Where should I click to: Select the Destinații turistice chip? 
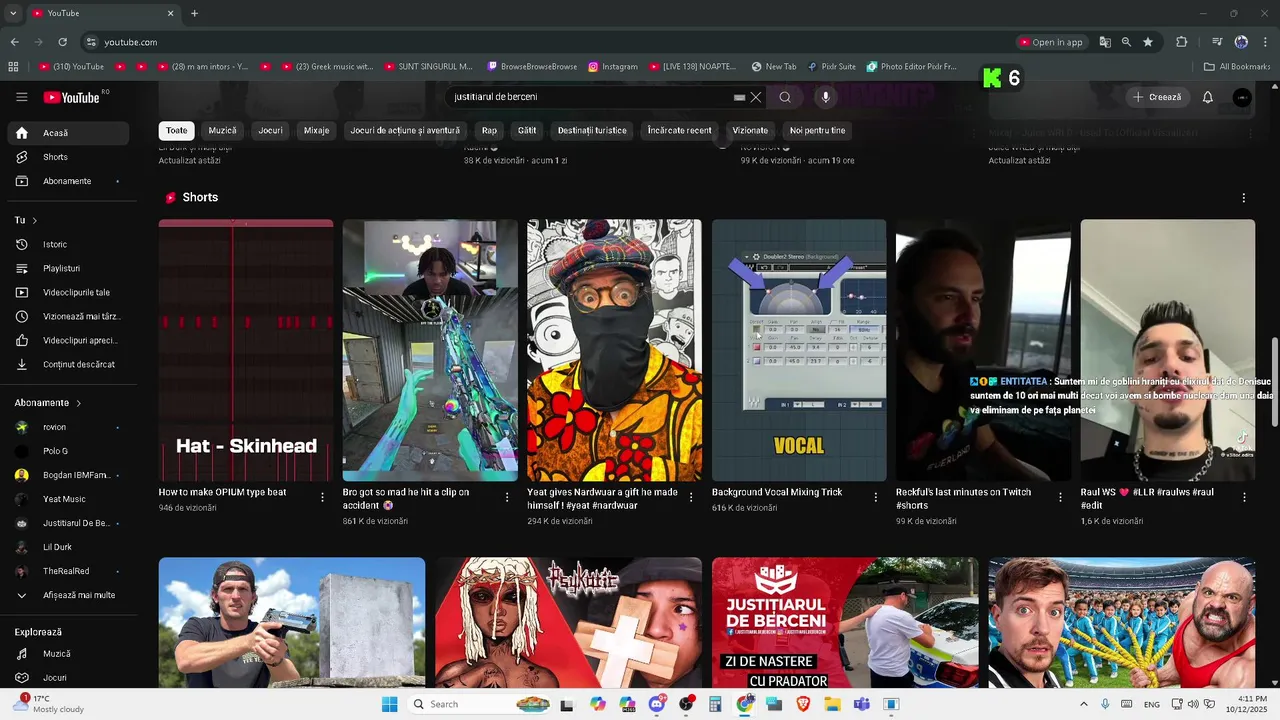[x=592, y=130]
